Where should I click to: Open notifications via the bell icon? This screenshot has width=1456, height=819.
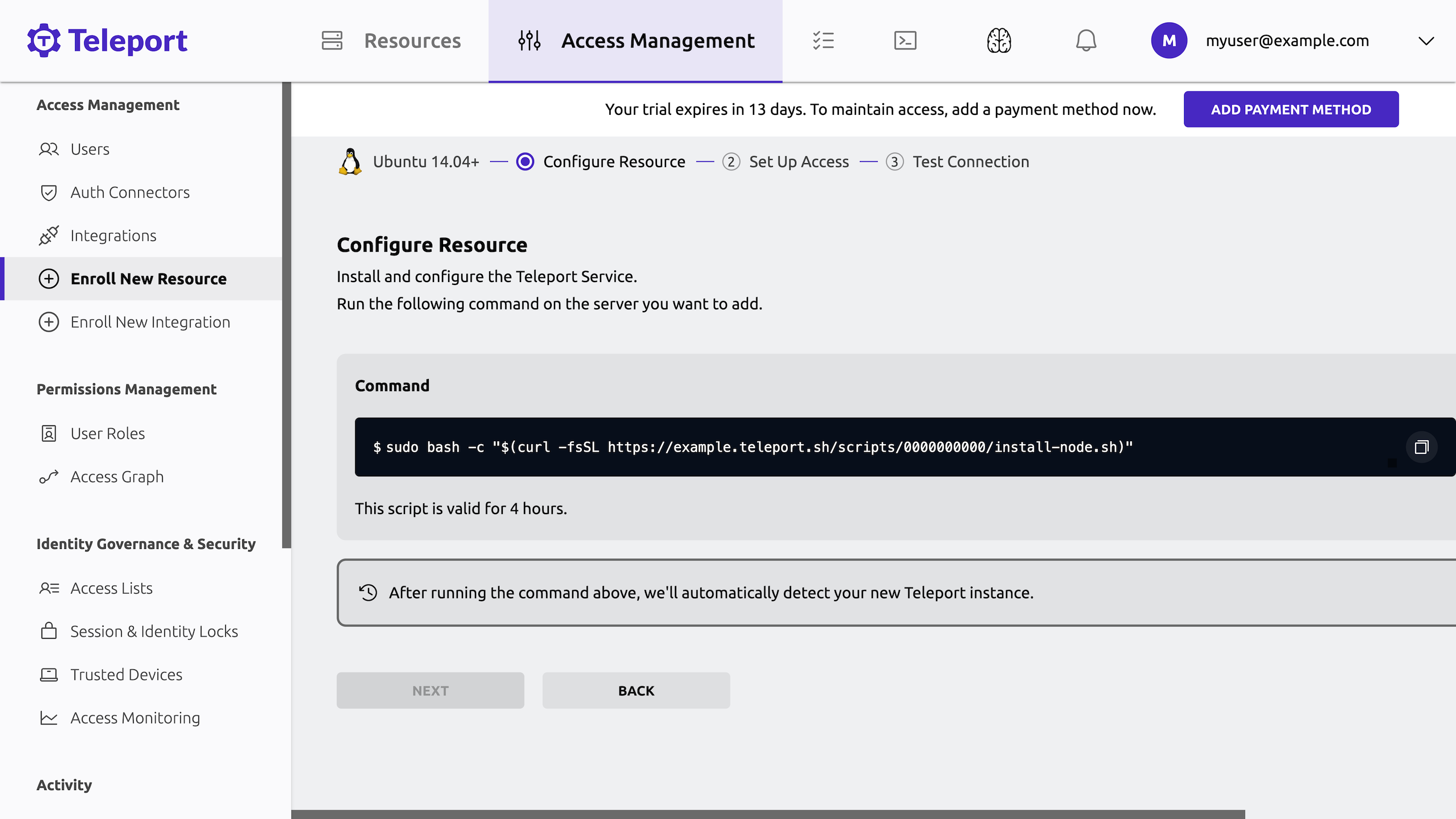(1086, 40)
